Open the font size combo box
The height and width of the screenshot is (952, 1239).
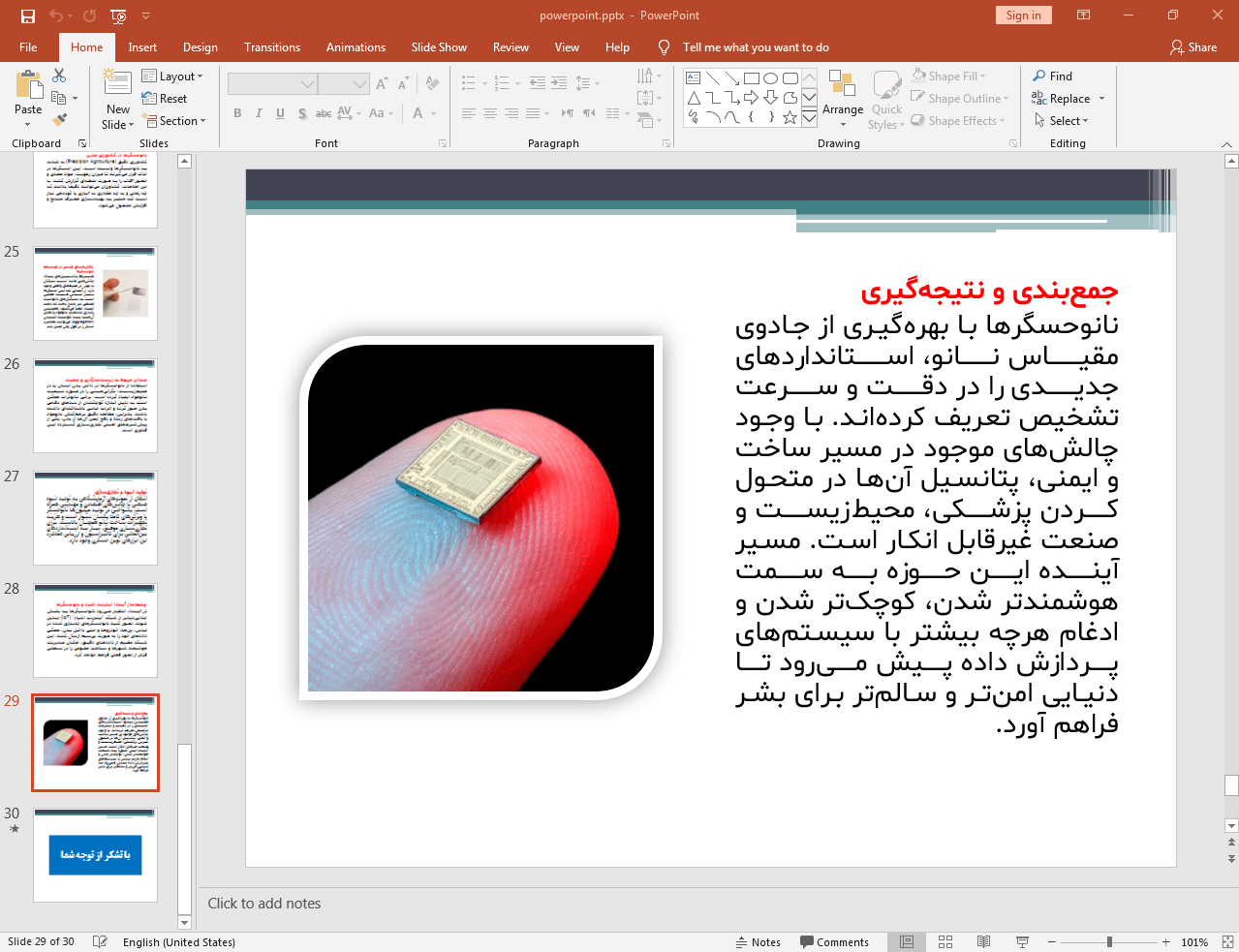click(x=344, y=83)
